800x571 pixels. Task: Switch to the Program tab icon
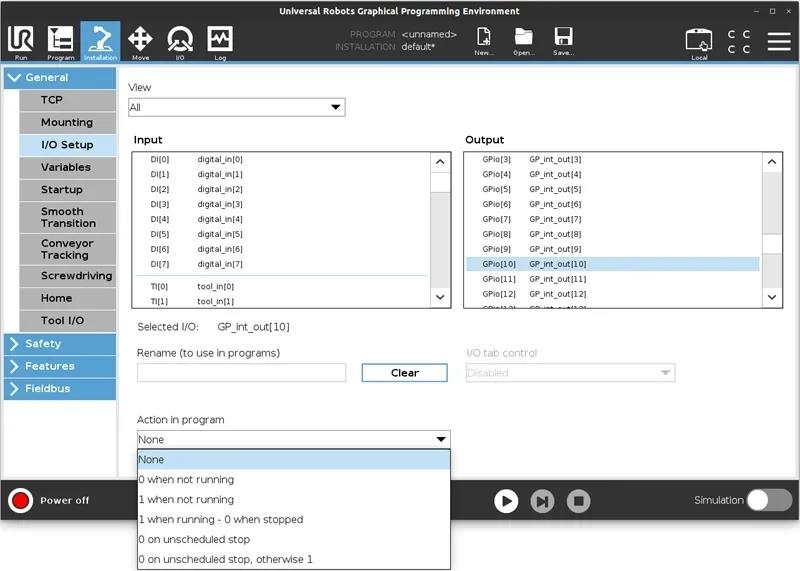(x=60, y=41)
